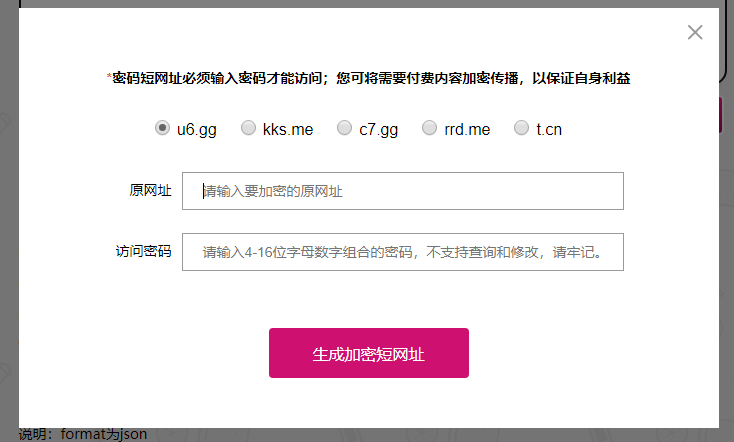Click the kks.me label text
This screenshot has width=734, height=442.
288,129
